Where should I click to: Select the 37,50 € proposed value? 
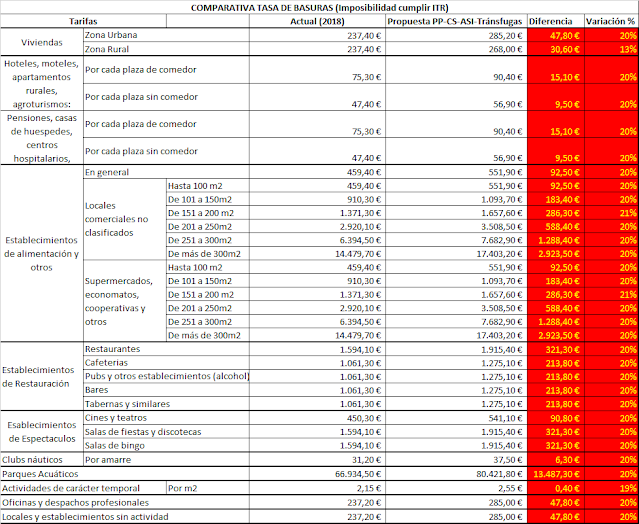click(x=456, y=460)
